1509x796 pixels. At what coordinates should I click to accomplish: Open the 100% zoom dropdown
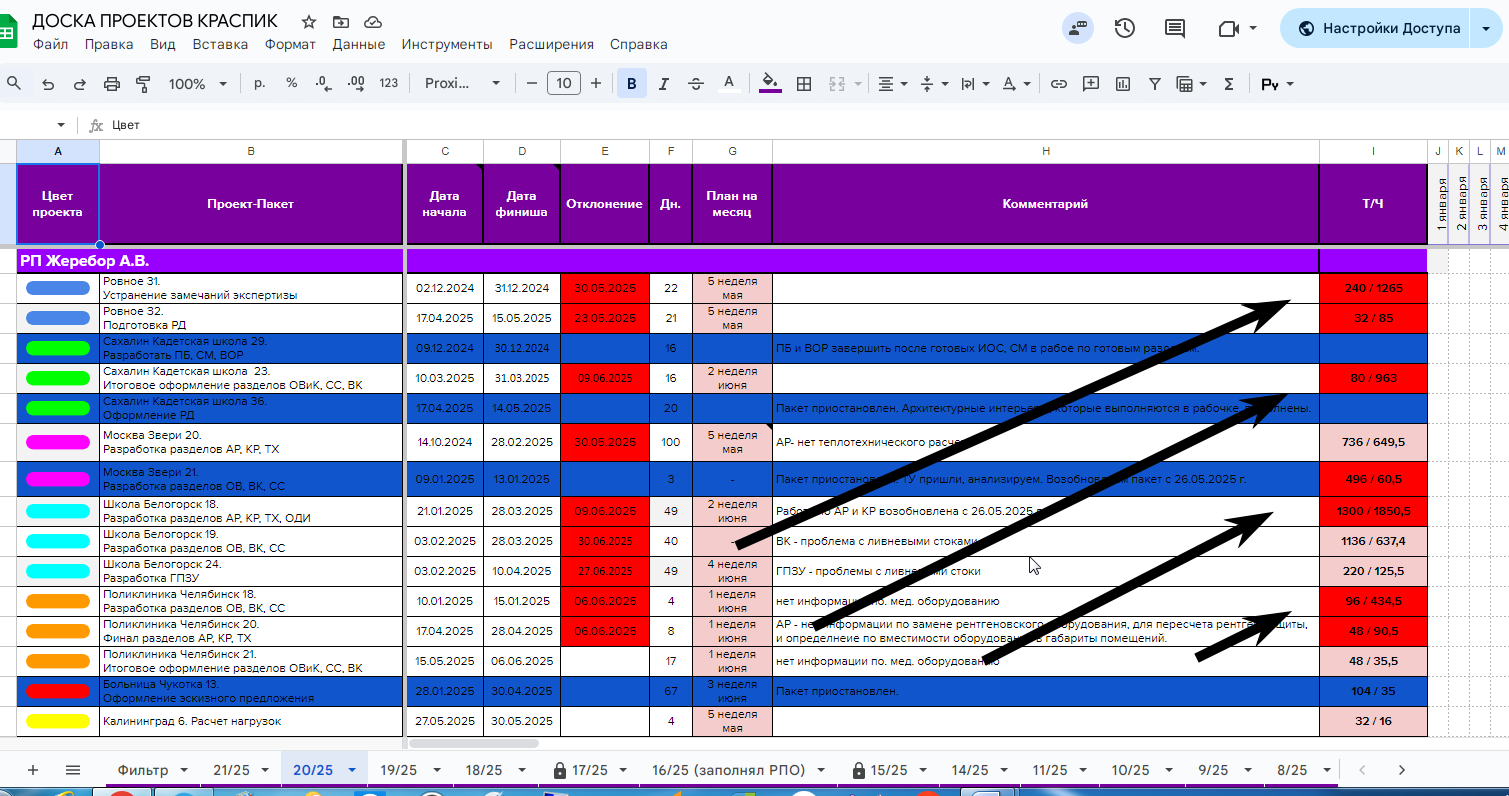coord(197,84)
